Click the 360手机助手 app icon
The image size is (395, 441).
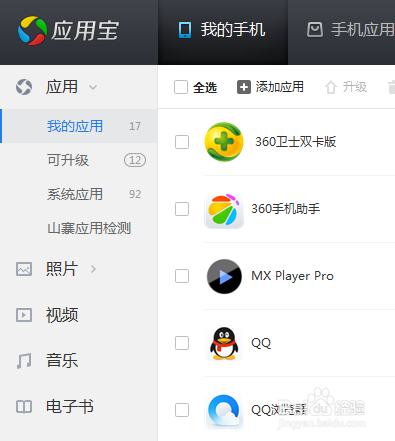(x=224, y=209)
